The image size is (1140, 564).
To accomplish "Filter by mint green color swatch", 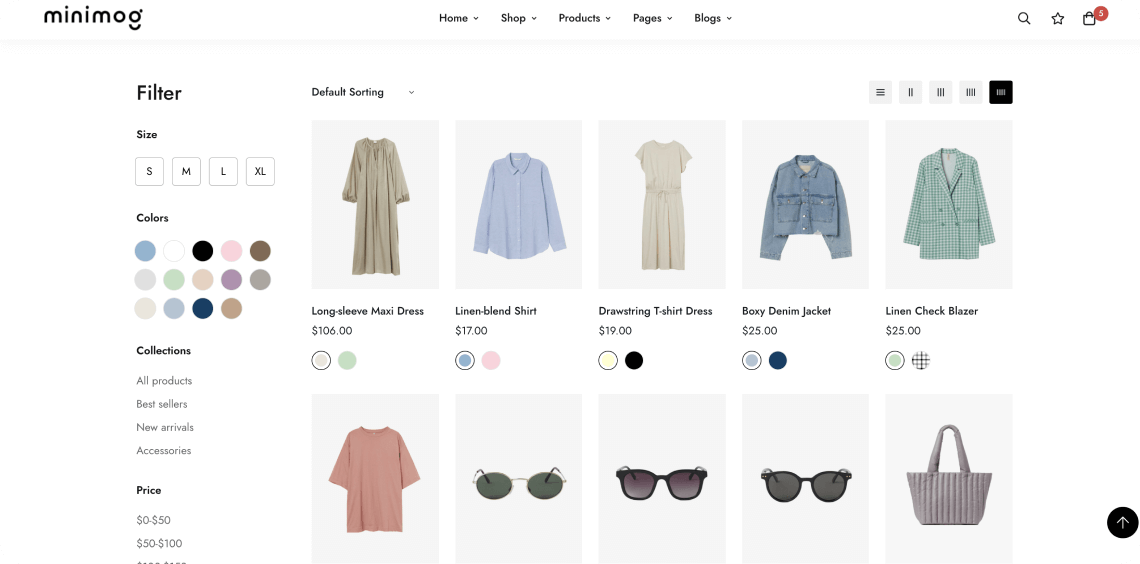I will point(174,280).
